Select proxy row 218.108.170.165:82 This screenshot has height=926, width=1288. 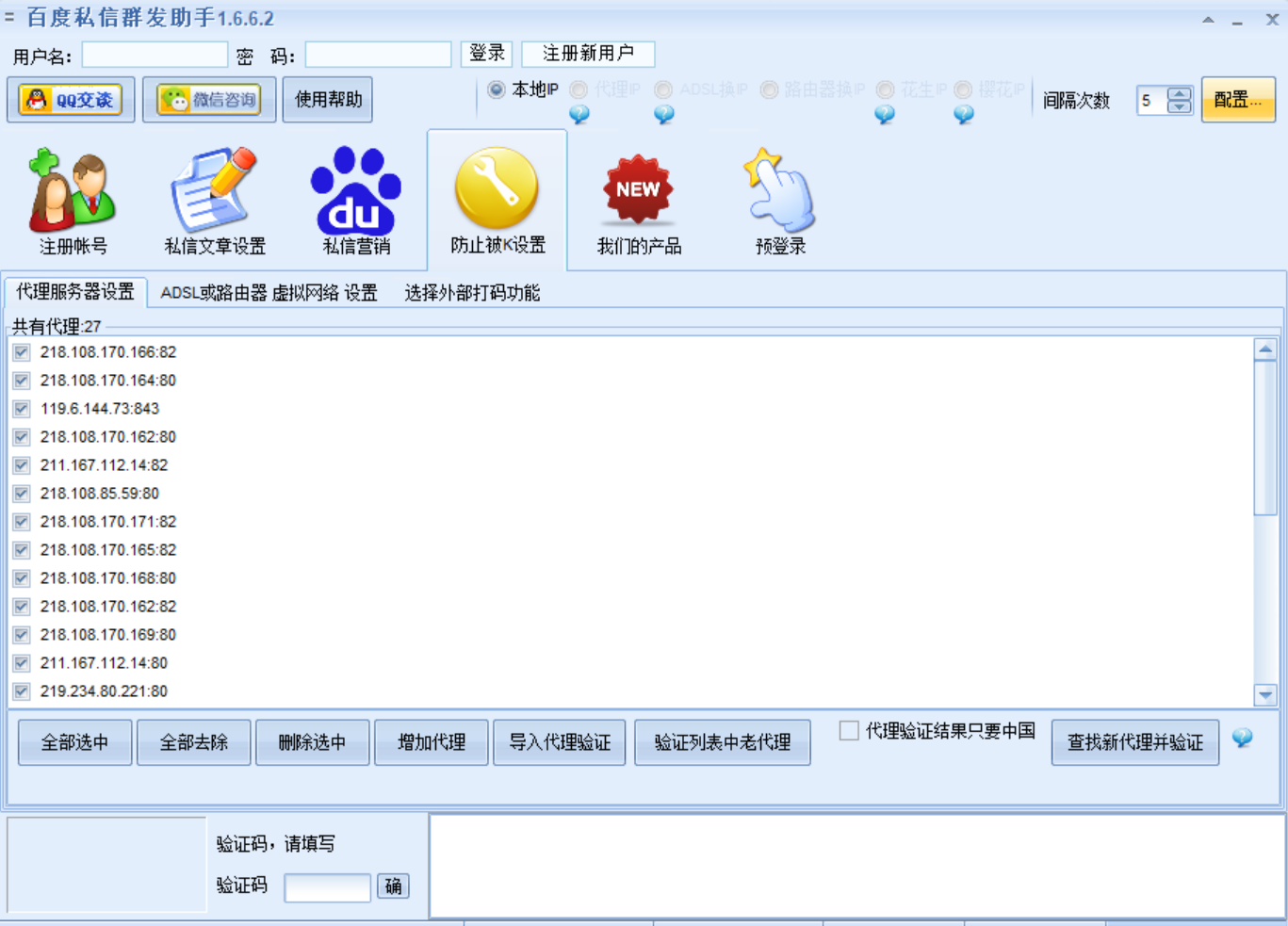[108, 550]
